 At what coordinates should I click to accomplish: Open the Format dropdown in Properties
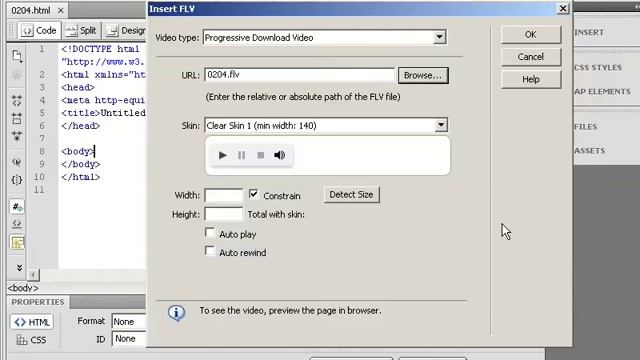(129, 322)
